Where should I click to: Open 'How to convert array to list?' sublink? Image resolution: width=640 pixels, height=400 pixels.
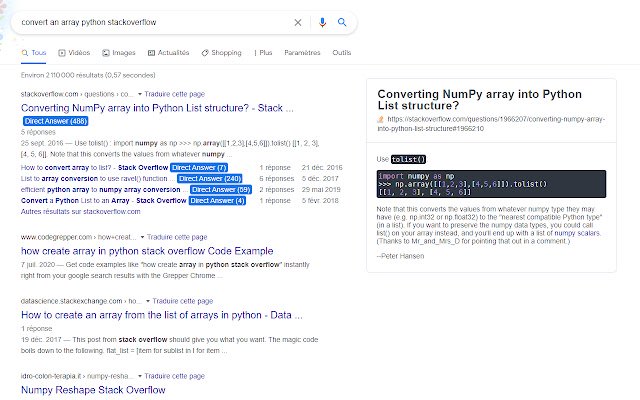click(x=94, y=168)
